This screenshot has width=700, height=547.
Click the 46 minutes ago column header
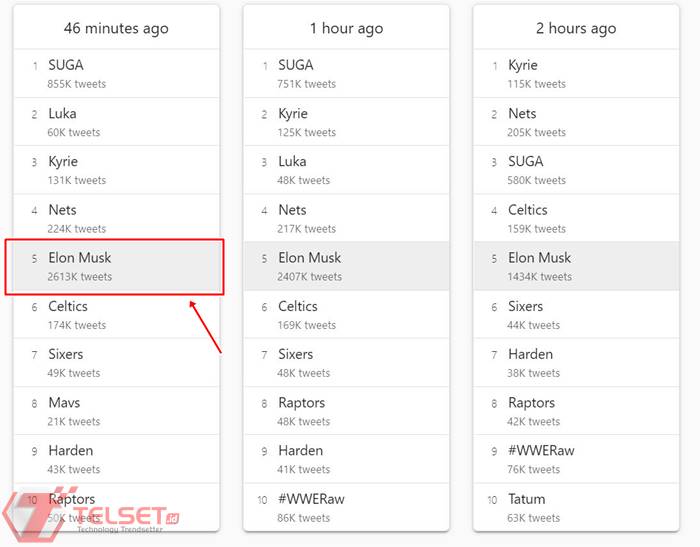coord(116,28)
